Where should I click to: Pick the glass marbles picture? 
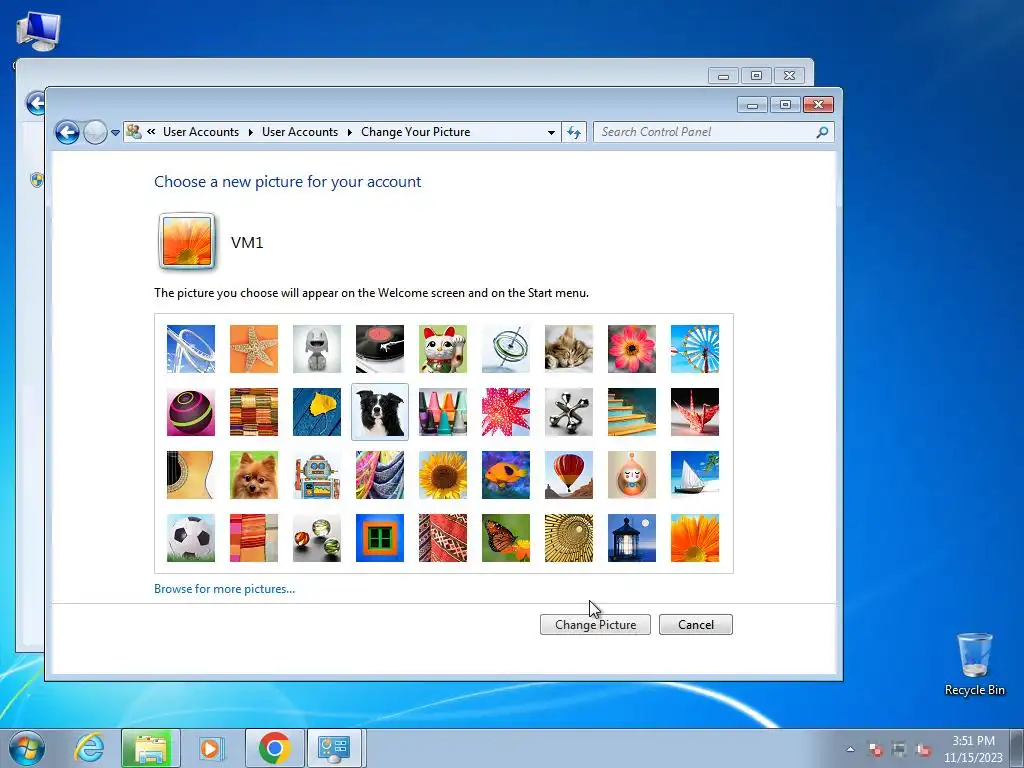click(x=317, y=538)
